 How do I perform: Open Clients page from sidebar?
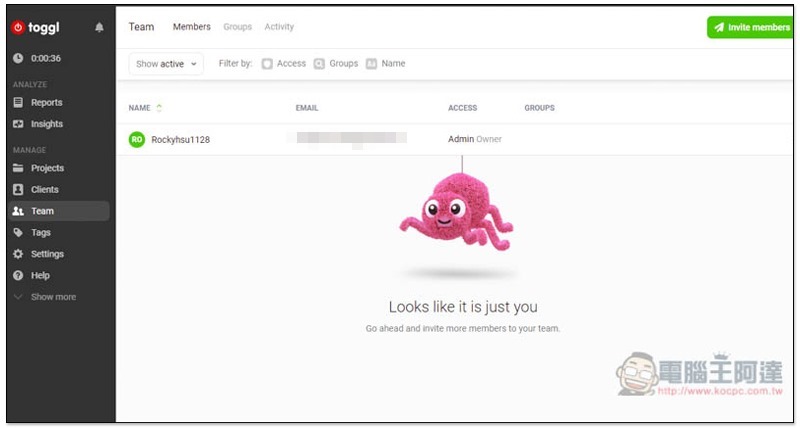(44, 189)
